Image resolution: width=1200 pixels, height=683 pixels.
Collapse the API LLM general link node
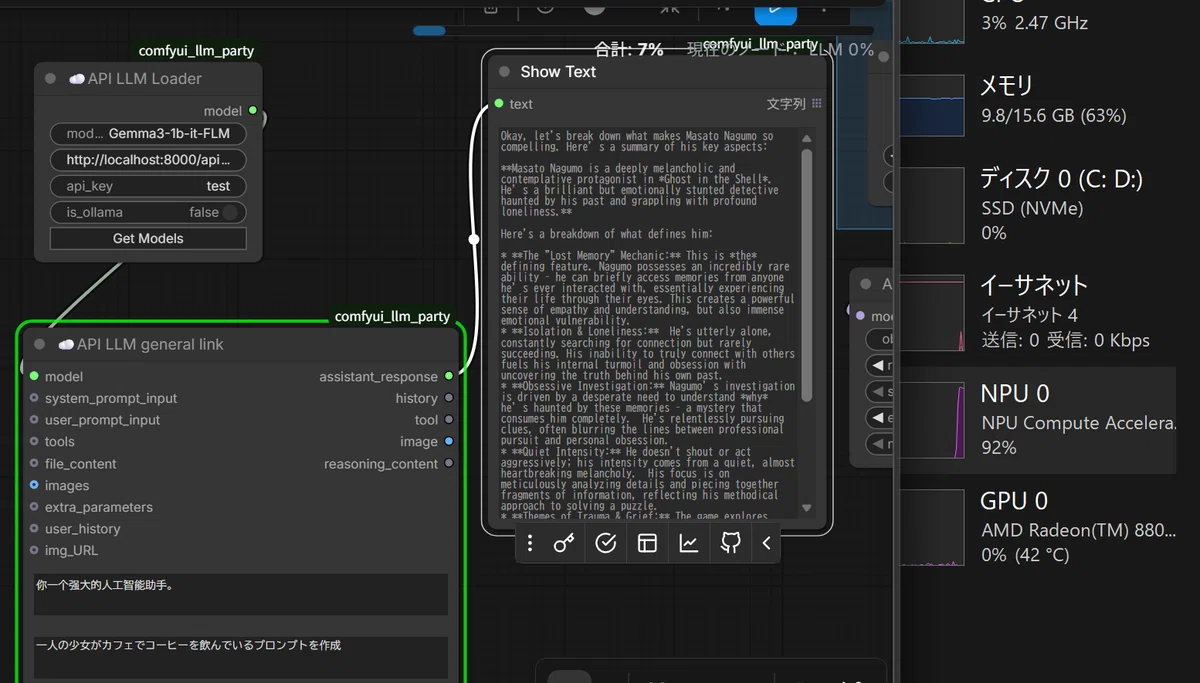39,344
